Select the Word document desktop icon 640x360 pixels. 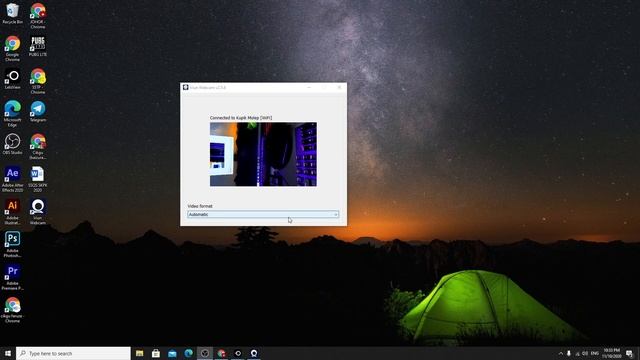point(38,179)
